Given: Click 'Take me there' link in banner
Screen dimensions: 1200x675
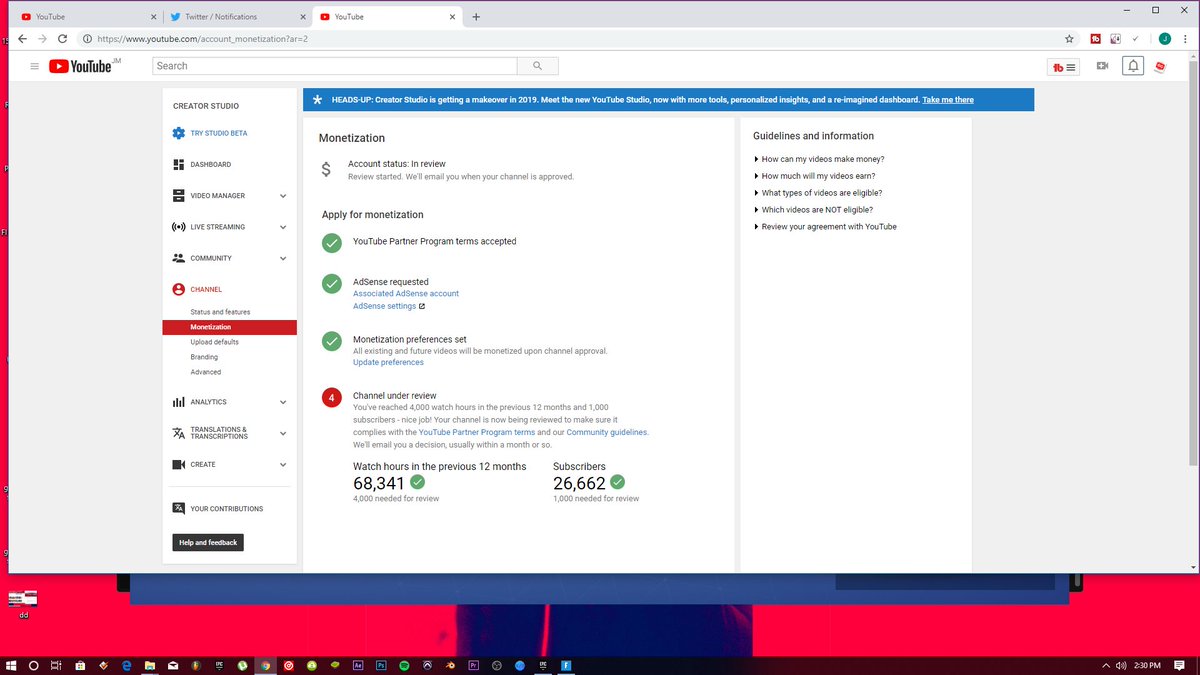Looking at the screenshot, I should pos(948,100).
